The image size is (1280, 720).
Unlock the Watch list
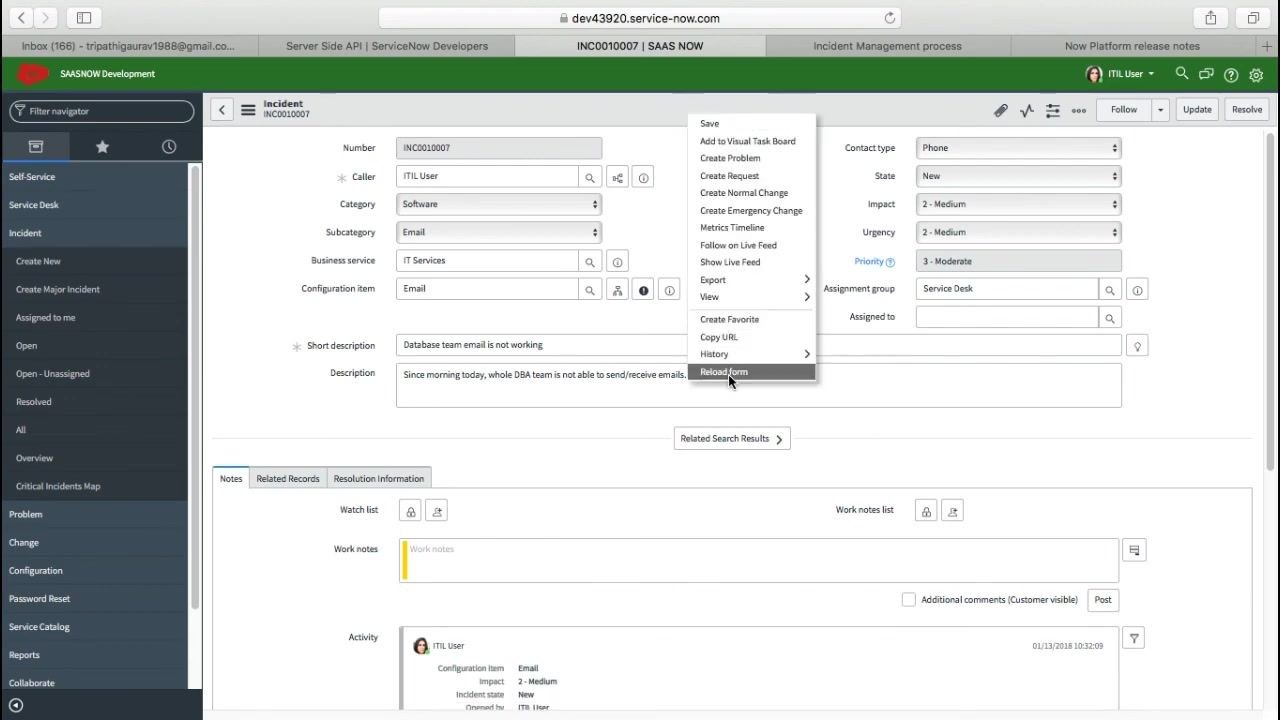click(x=410, y=511)
